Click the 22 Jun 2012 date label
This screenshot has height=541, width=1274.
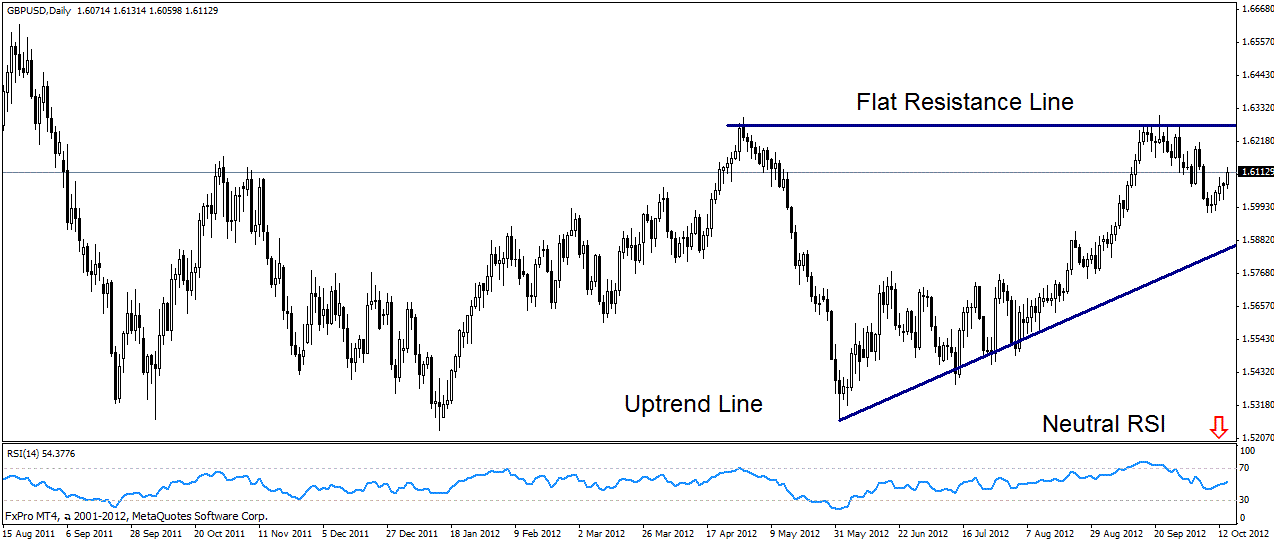[x=923, y=533]
